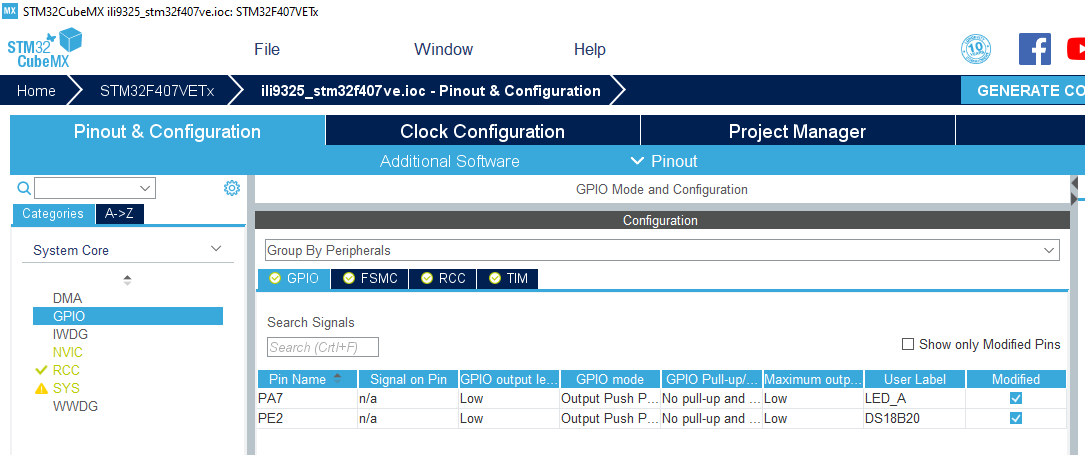Switch to the A->Z tab
1085x455 pixels.
pos(119,214)
